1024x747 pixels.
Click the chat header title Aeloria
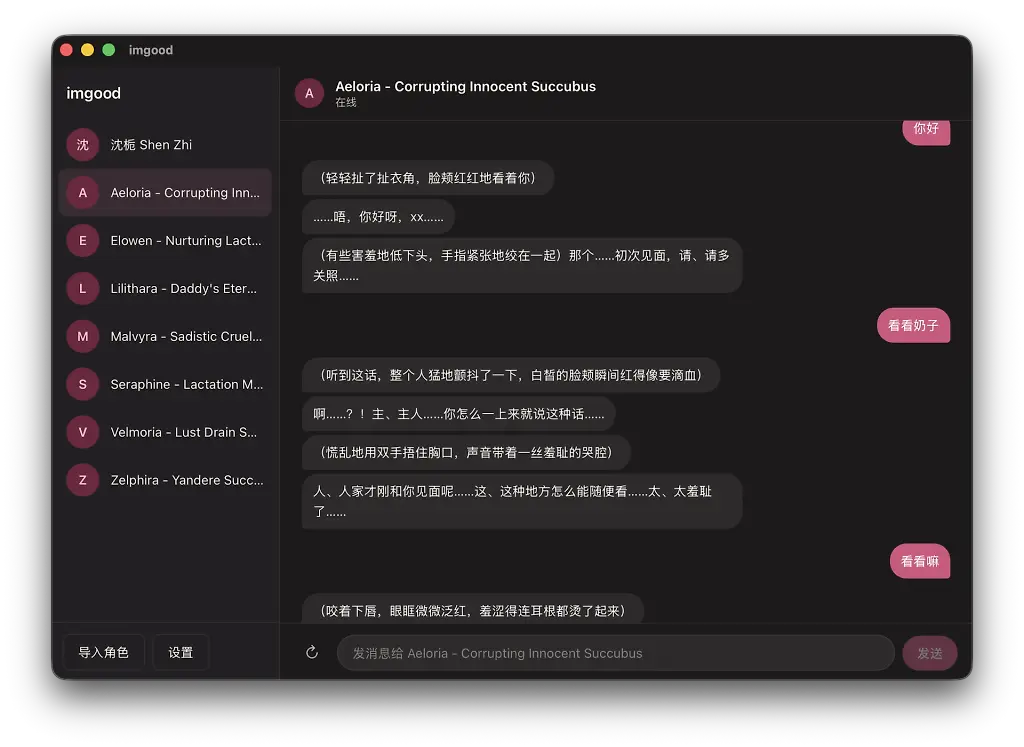[466, 86]
